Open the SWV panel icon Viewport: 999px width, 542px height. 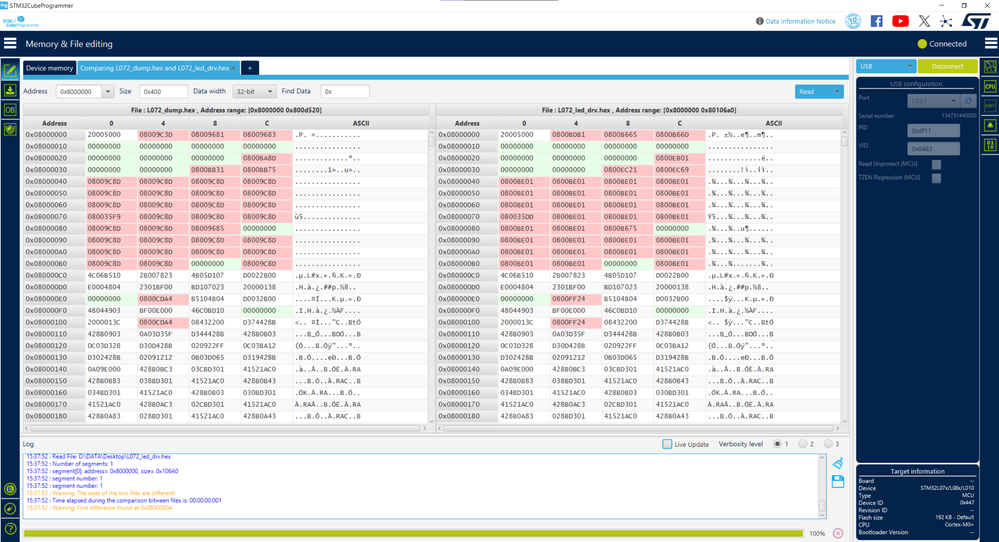coord(990,106)
